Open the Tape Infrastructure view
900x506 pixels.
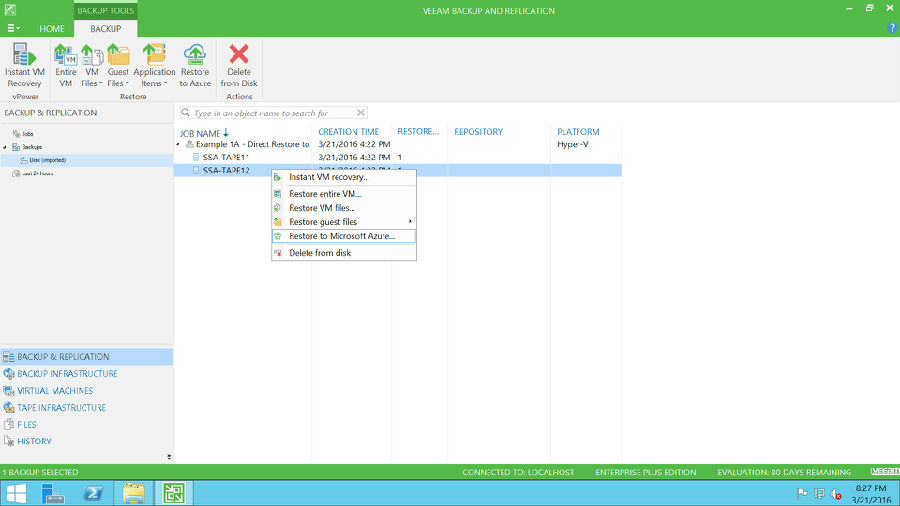[61, 408]
